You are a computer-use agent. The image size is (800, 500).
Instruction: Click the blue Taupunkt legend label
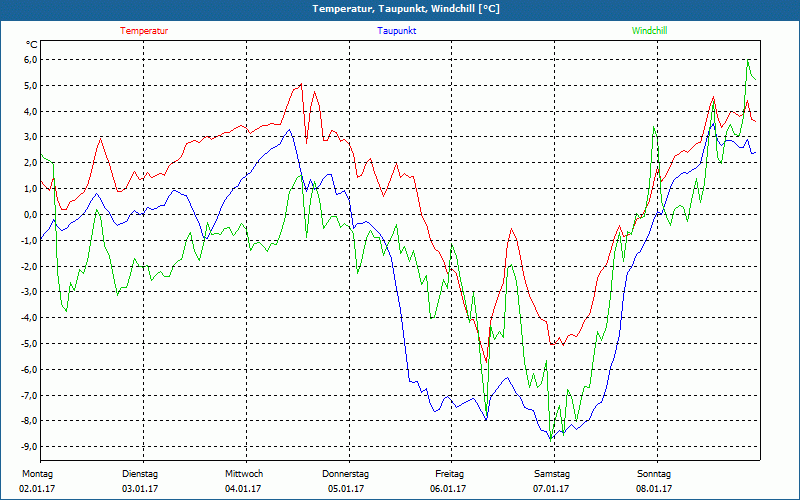click(396, 31)
